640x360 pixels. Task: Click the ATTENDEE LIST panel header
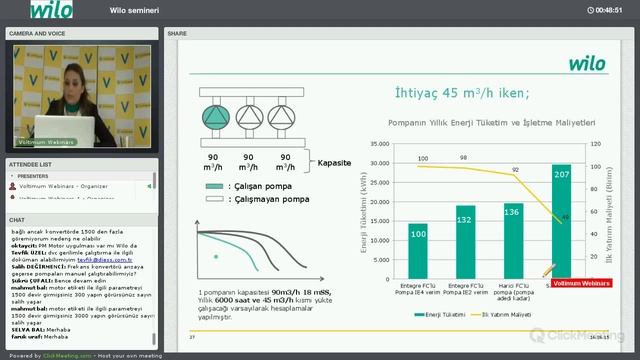82,164
